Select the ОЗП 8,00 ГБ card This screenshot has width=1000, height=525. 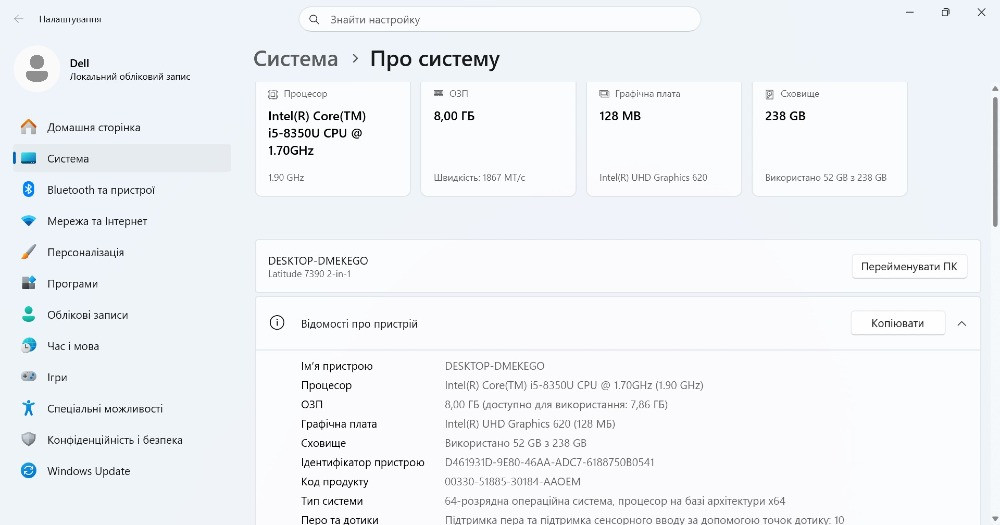498,138
